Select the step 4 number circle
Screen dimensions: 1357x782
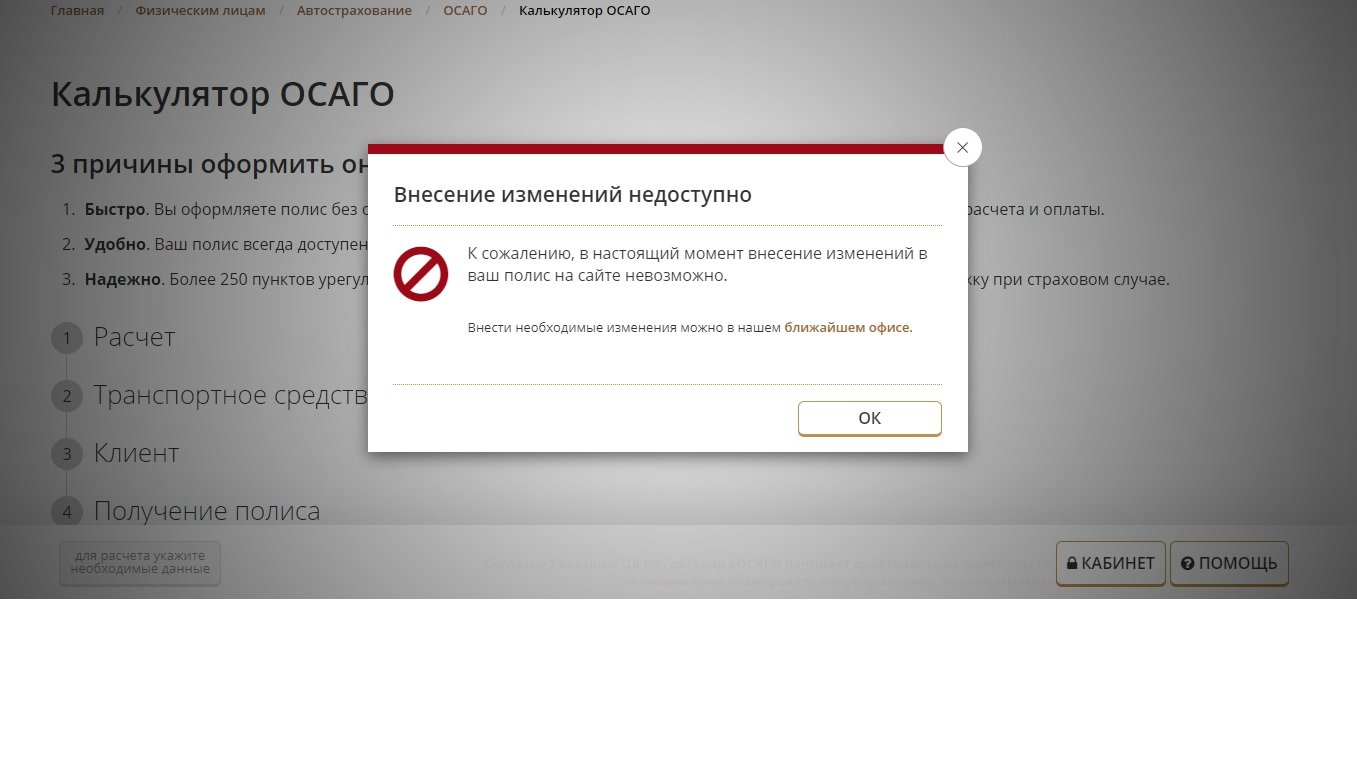[67, 512]
